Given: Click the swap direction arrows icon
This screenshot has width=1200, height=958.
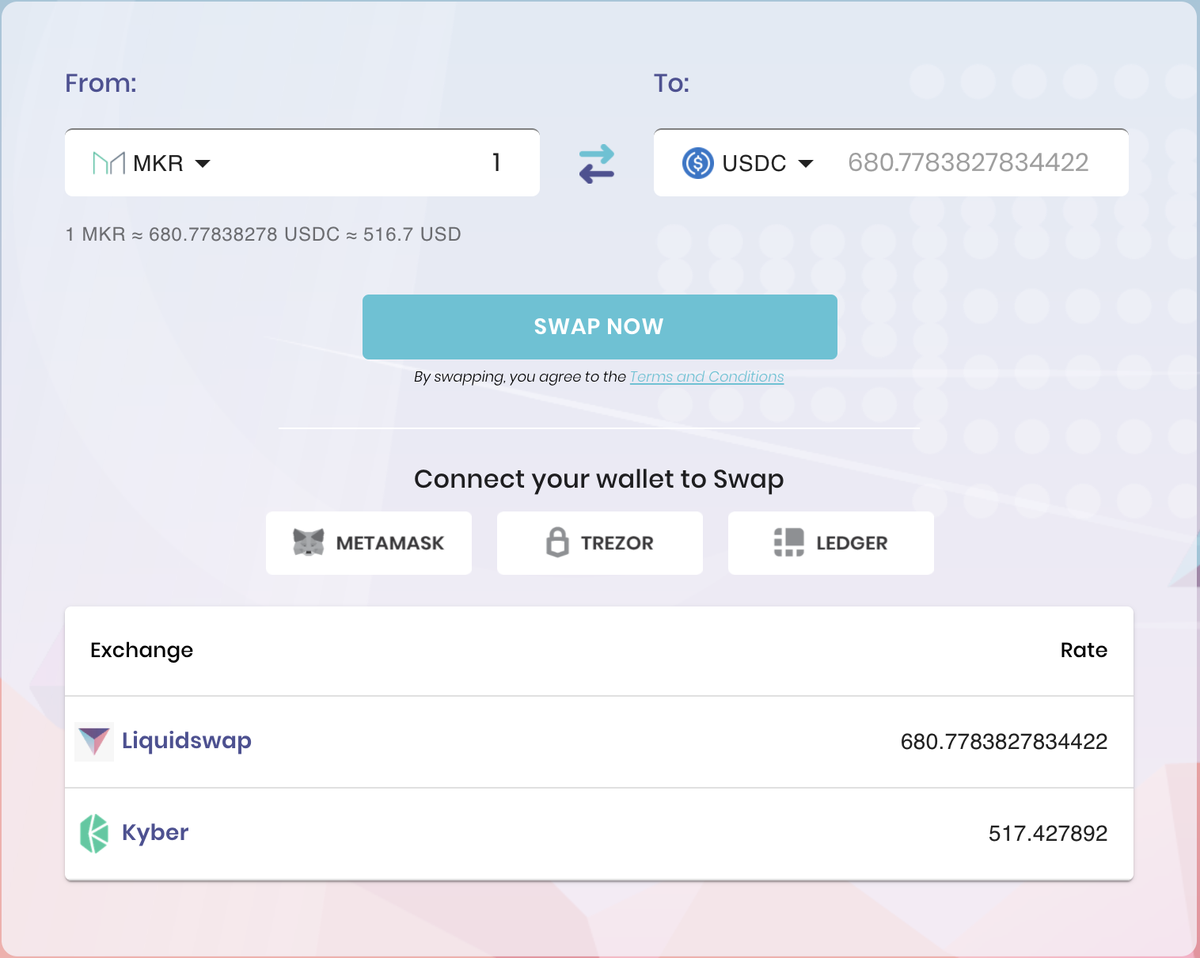Looking at the screenshot, I should pos(597,163).
